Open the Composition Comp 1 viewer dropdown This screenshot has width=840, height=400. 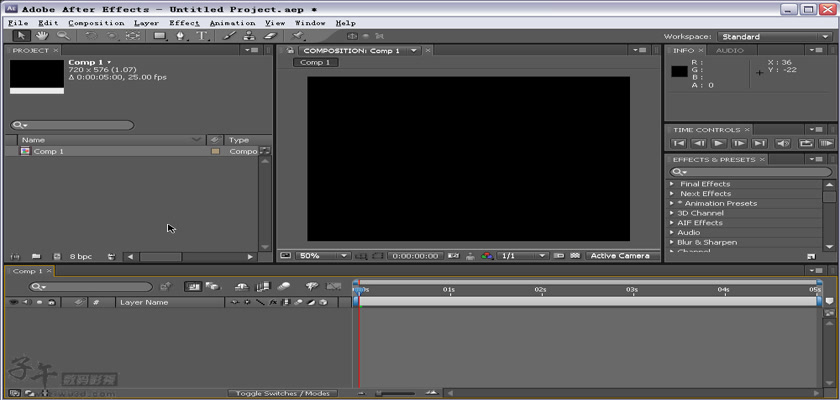pyautogui.click(x=414, y=50)
